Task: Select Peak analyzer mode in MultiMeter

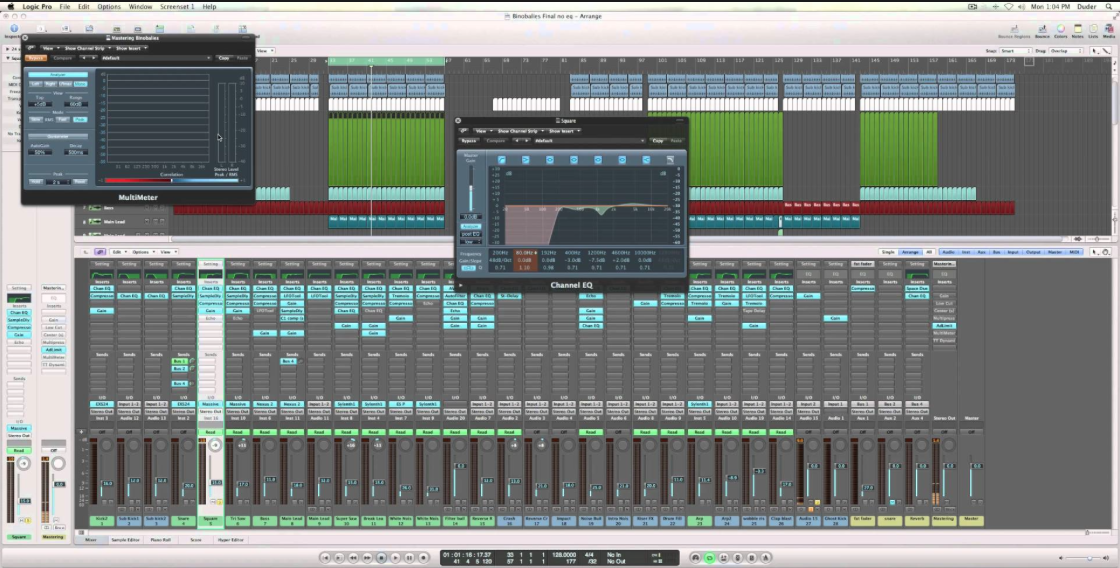Action: [80, 119]
